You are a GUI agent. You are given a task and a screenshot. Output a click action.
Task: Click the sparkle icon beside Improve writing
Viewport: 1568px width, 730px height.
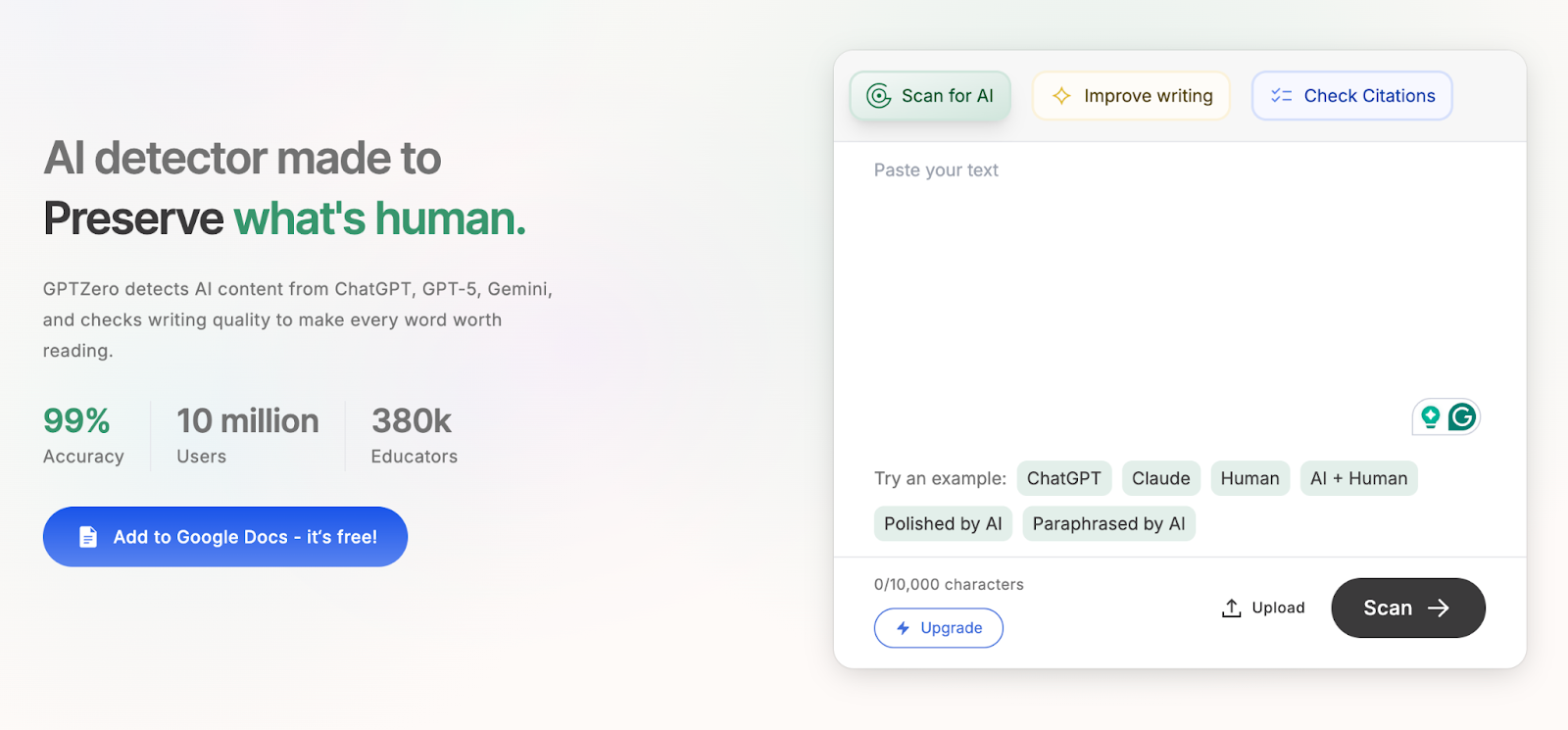[1061, 96]
